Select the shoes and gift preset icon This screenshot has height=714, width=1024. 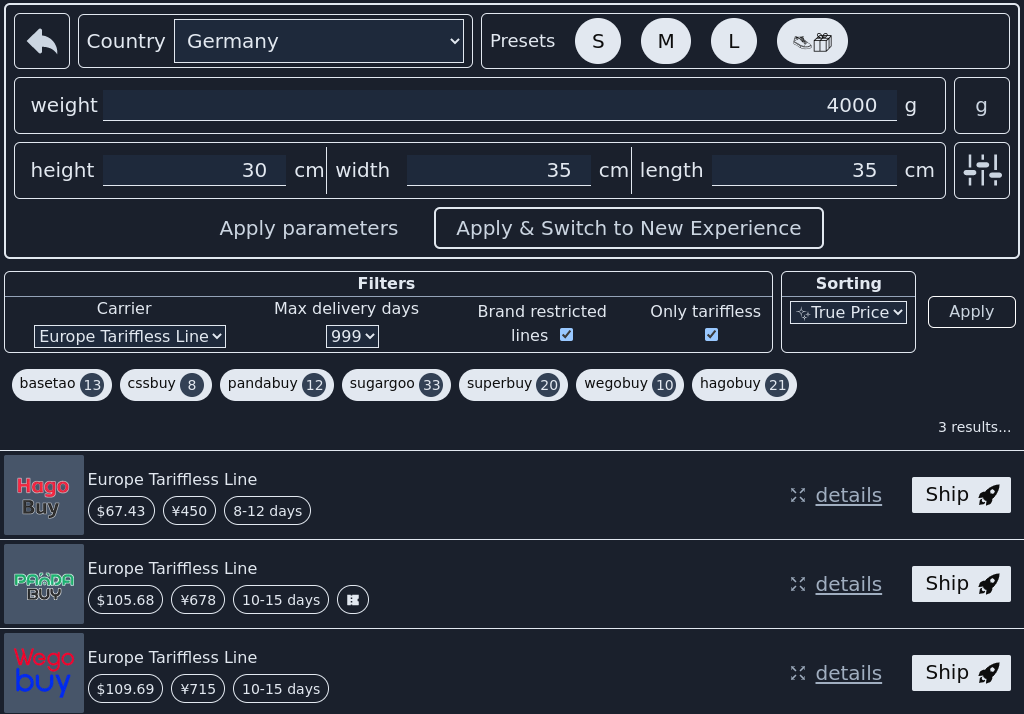[x=812, y=41]
